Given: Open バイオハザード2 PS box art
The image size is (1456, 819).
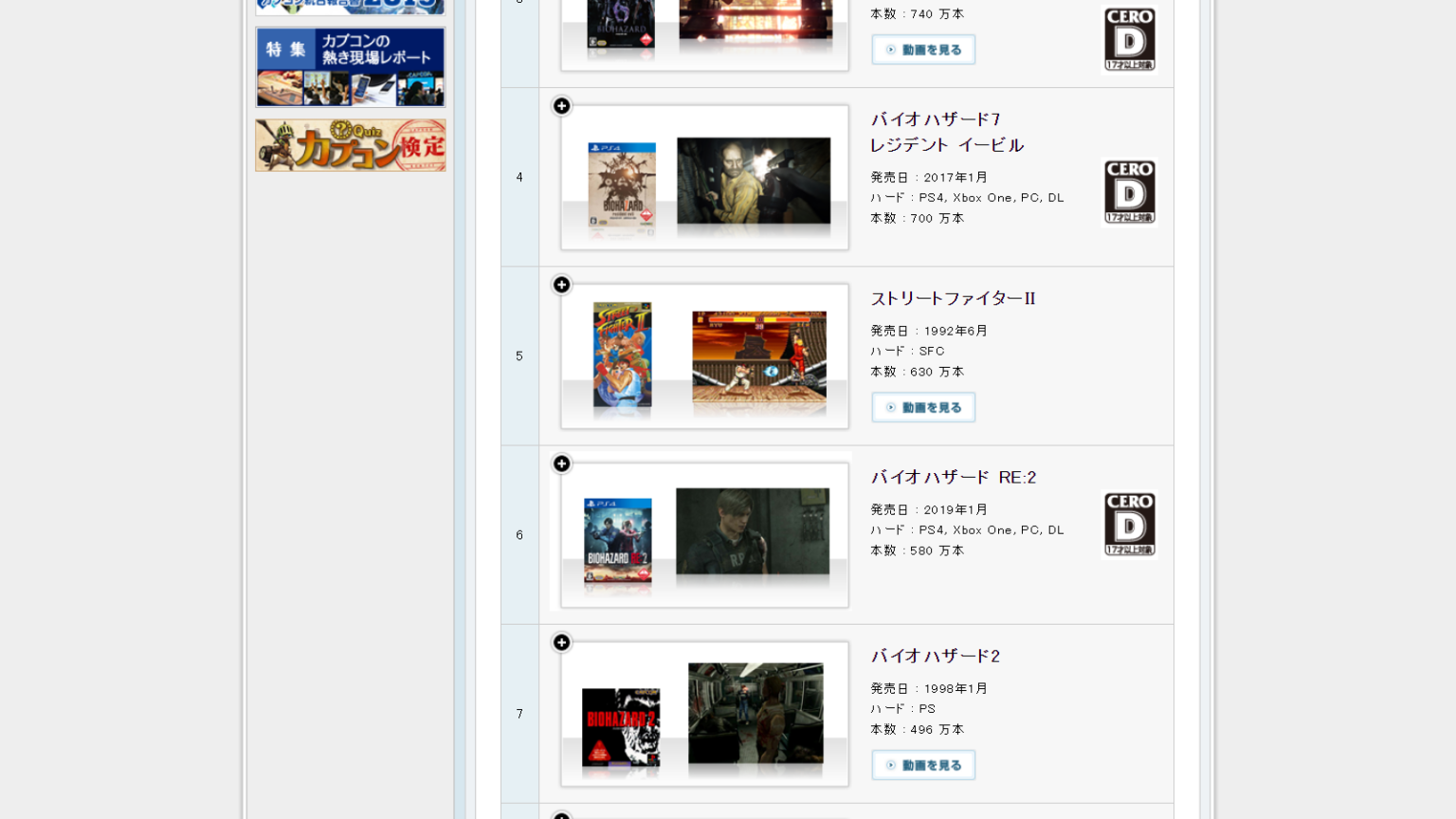Looking at the screenshot, I should 621,727.
